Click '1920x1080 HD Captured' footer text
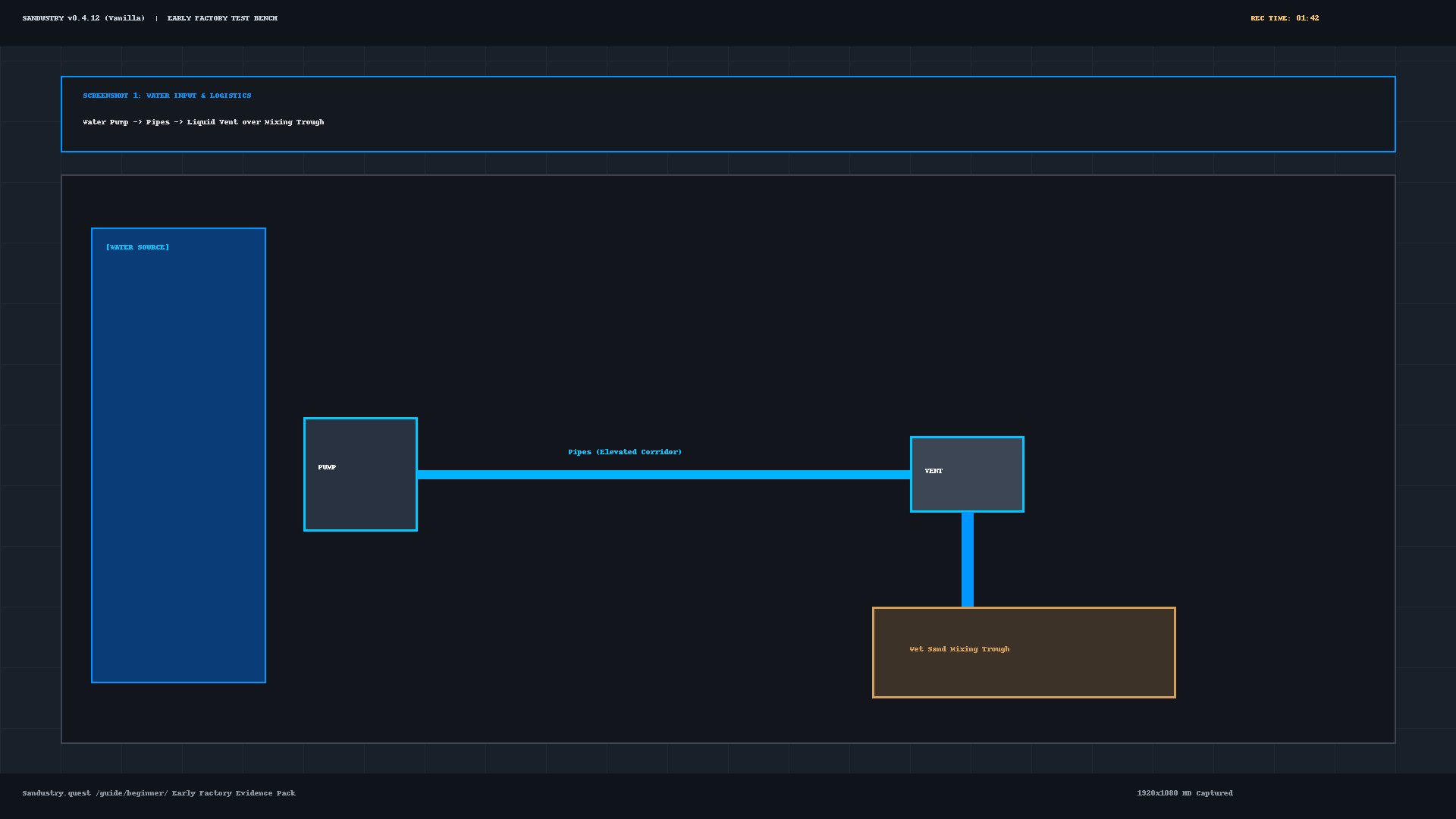This screenshot has height=819, width=1456. tap(1185, 793)
